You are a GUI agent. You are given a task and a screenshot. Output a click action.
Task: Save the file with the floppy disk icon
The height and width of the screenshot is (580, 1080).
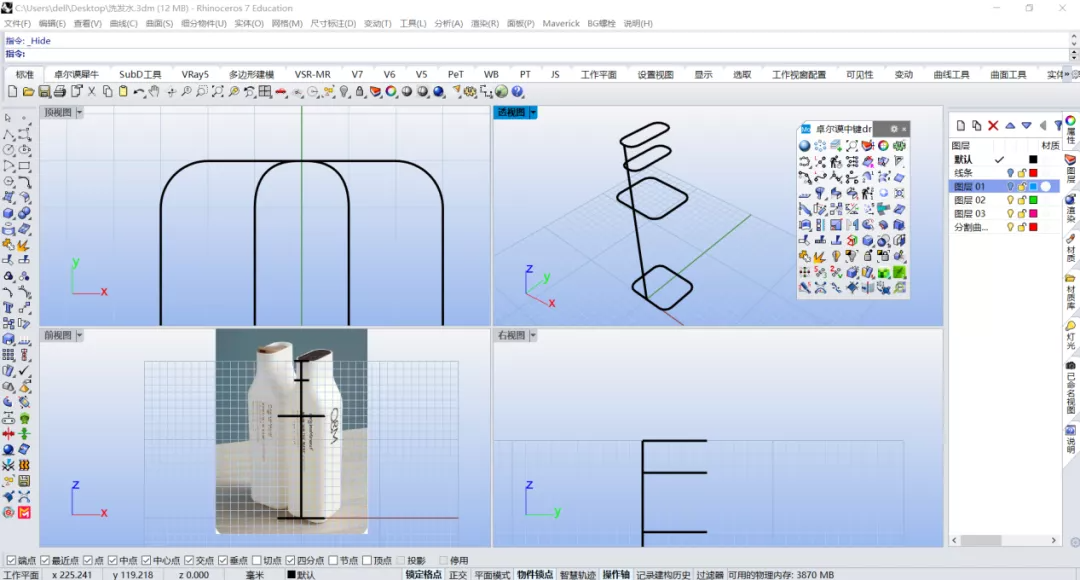point(44,92)
